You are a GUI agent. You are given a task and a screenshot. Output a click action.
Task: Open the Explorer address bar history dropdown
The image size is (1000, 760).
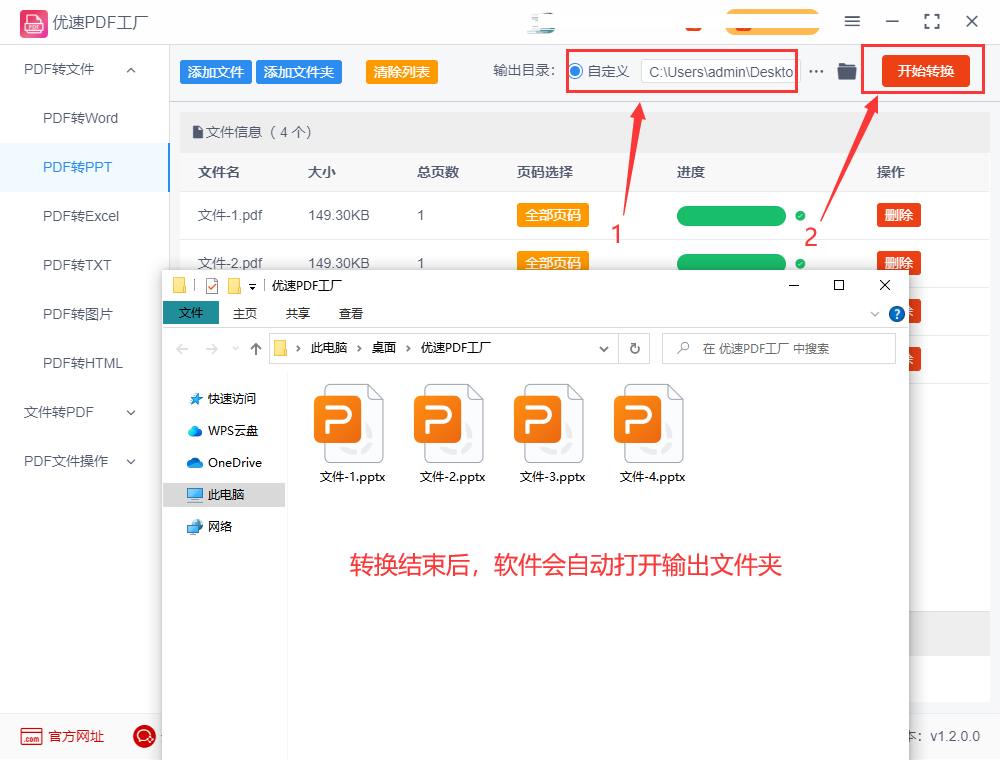pyautogui.click(x=603, y=349)
